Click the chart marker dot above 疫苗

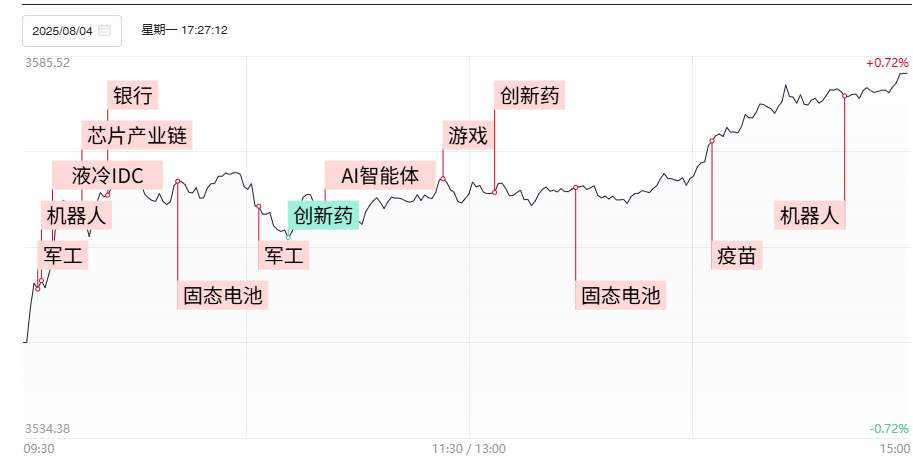[712, 141]
